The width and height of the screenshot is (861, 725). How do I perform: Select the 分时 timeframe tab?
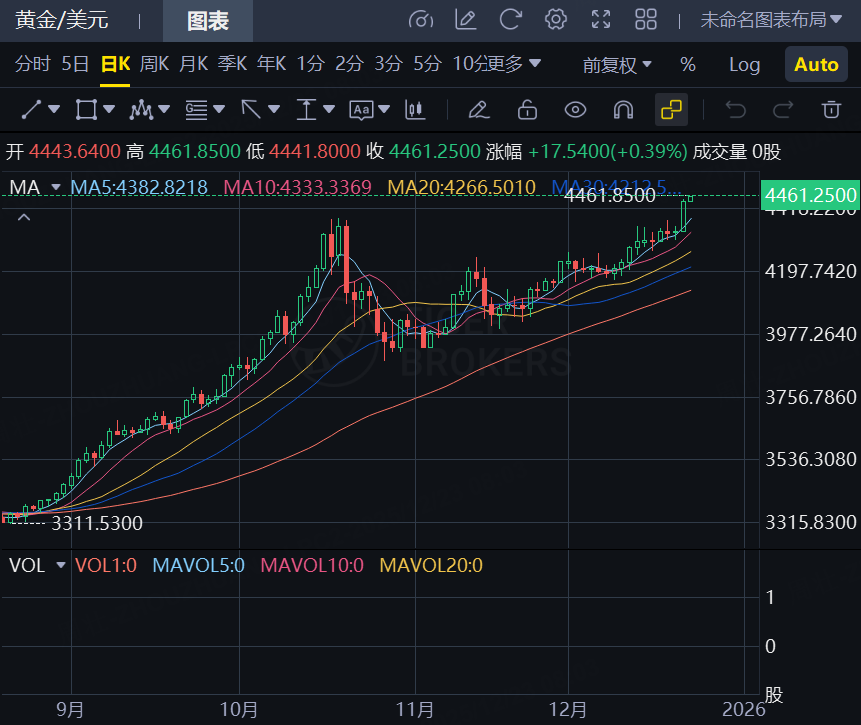(x=33, y=64)
